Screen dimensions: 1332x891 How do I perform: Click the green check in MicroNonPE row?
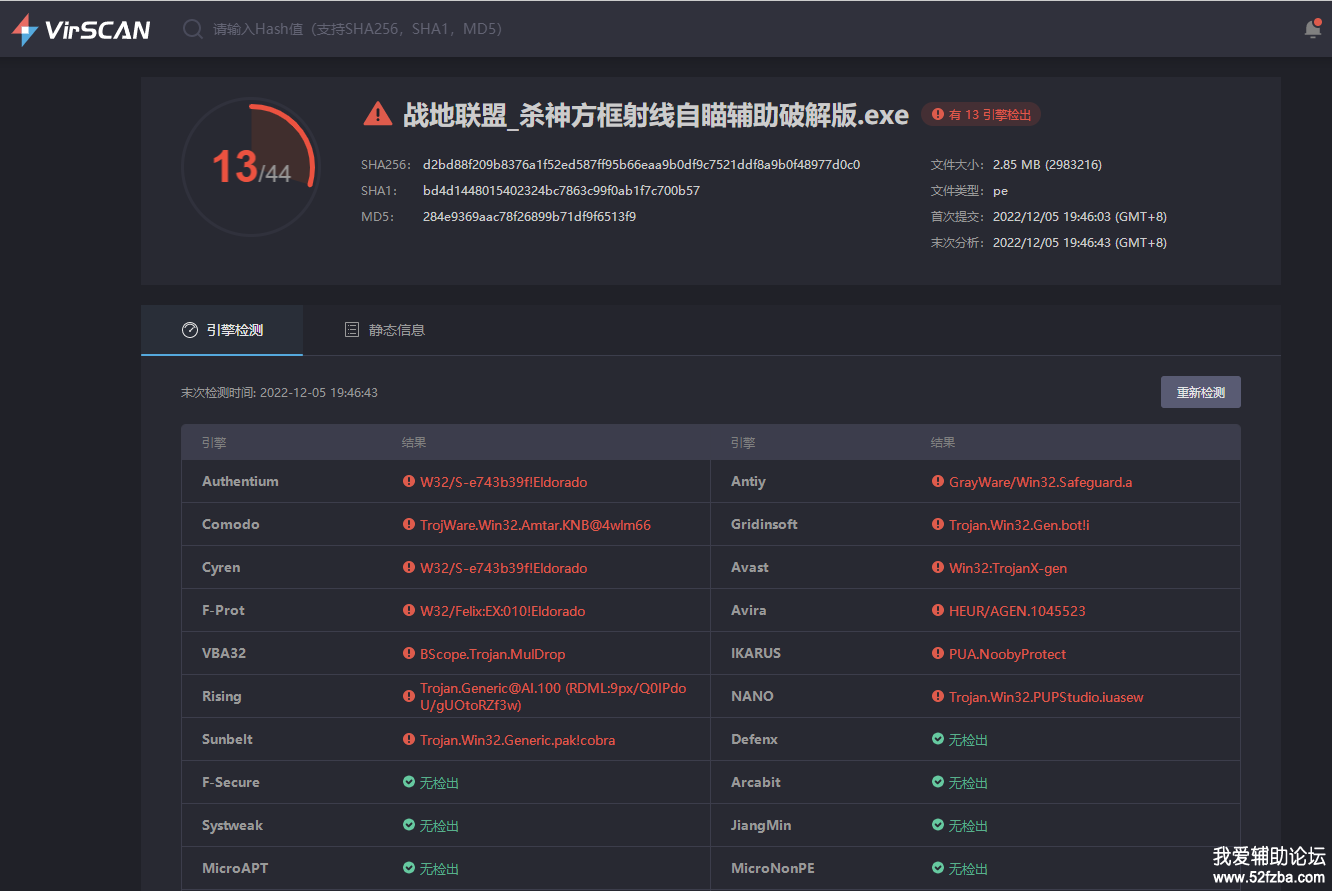click(938, 868)
